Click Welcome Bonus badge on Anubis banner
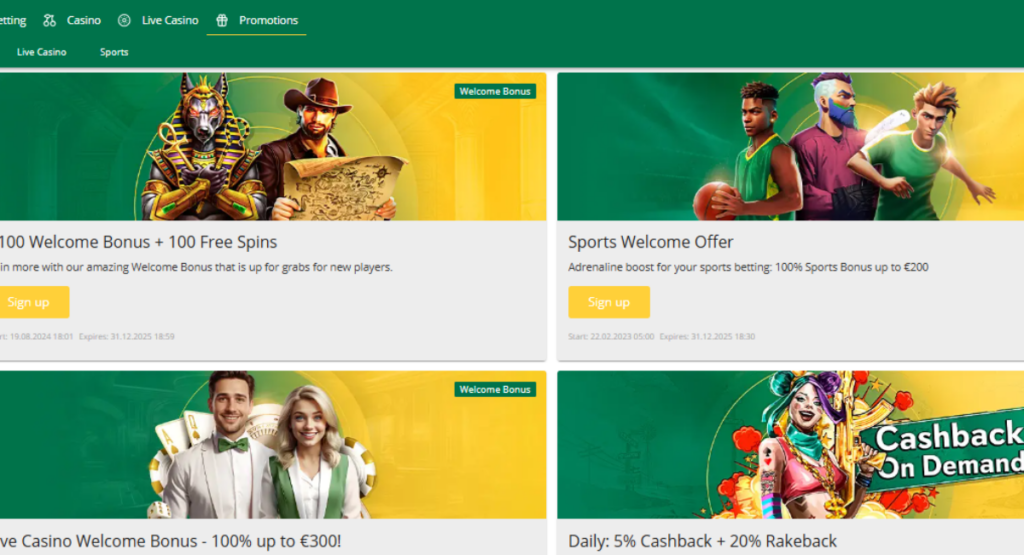Image resolution: width=1024 pixels, height=555 pixels. (495, 91)
